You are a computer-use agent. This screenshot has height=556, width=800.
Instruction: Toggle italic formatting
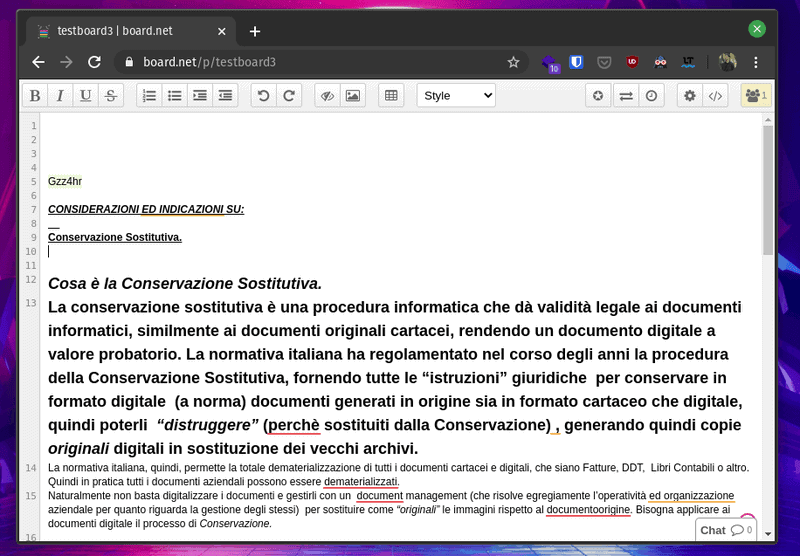[x=60, y=96]
